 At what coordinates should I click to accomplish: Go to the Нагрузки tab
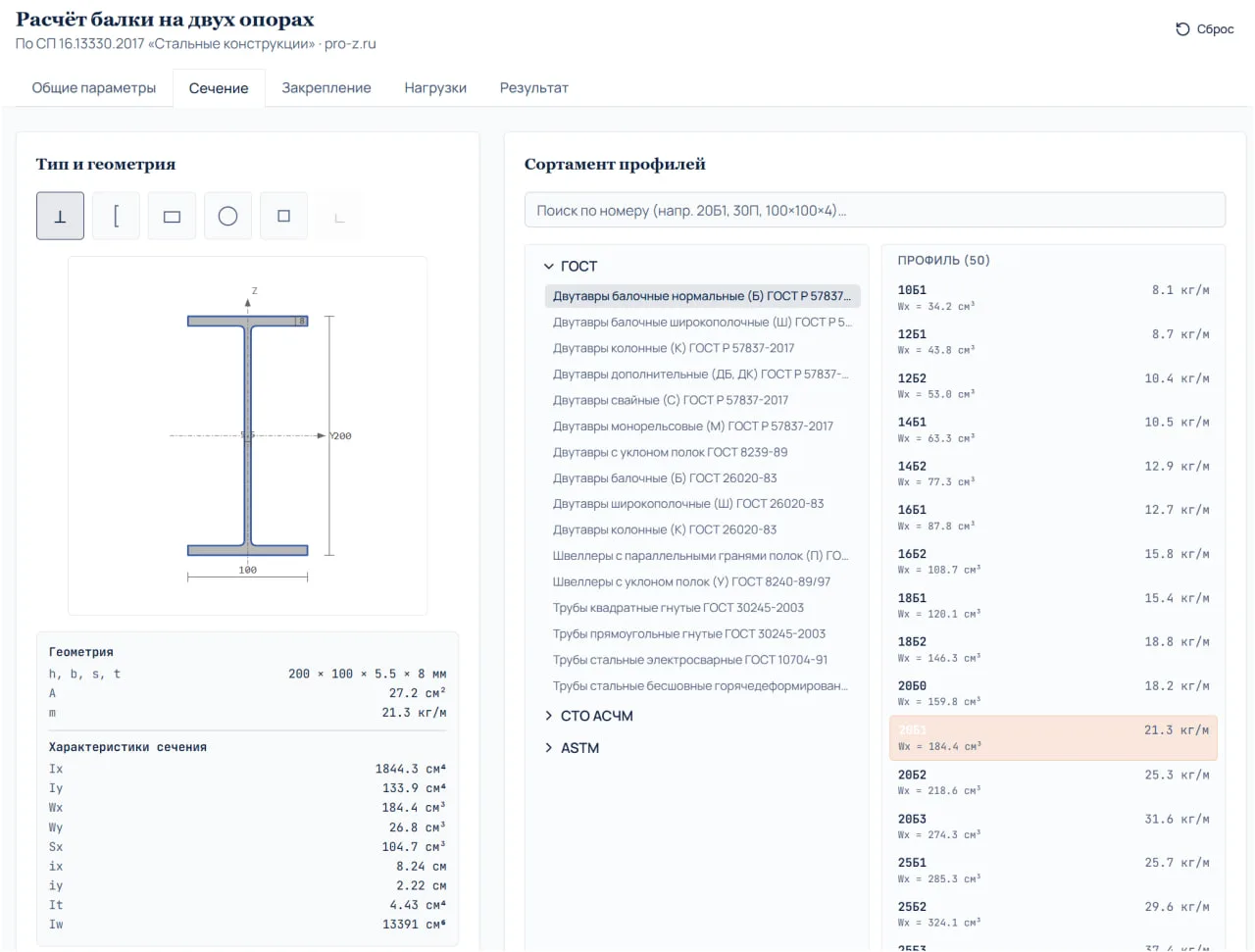pyautogui.click(x=435, y=88)
